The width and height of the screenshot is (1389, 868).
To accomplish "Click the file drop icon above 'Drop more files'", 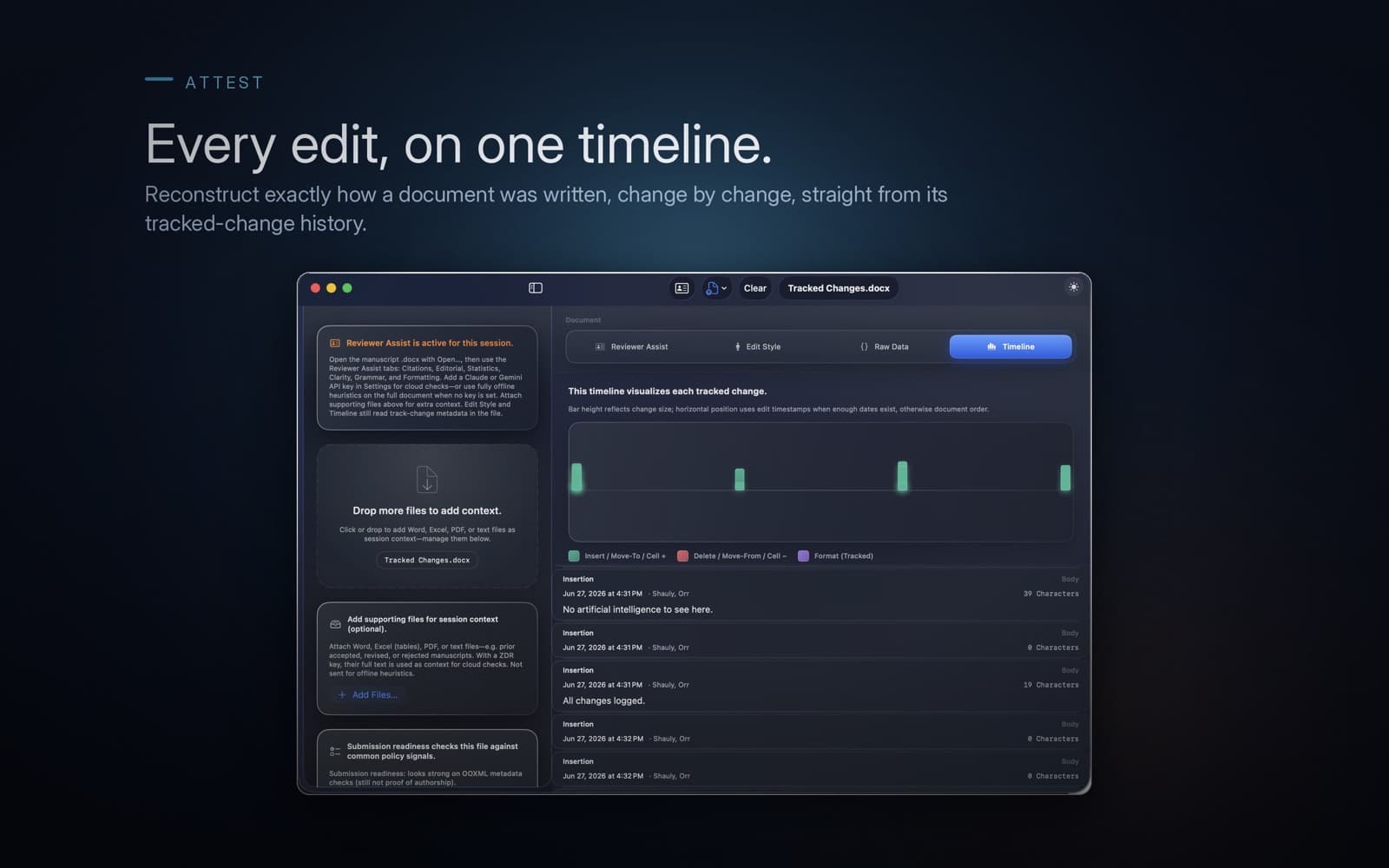I will [427, 479].
